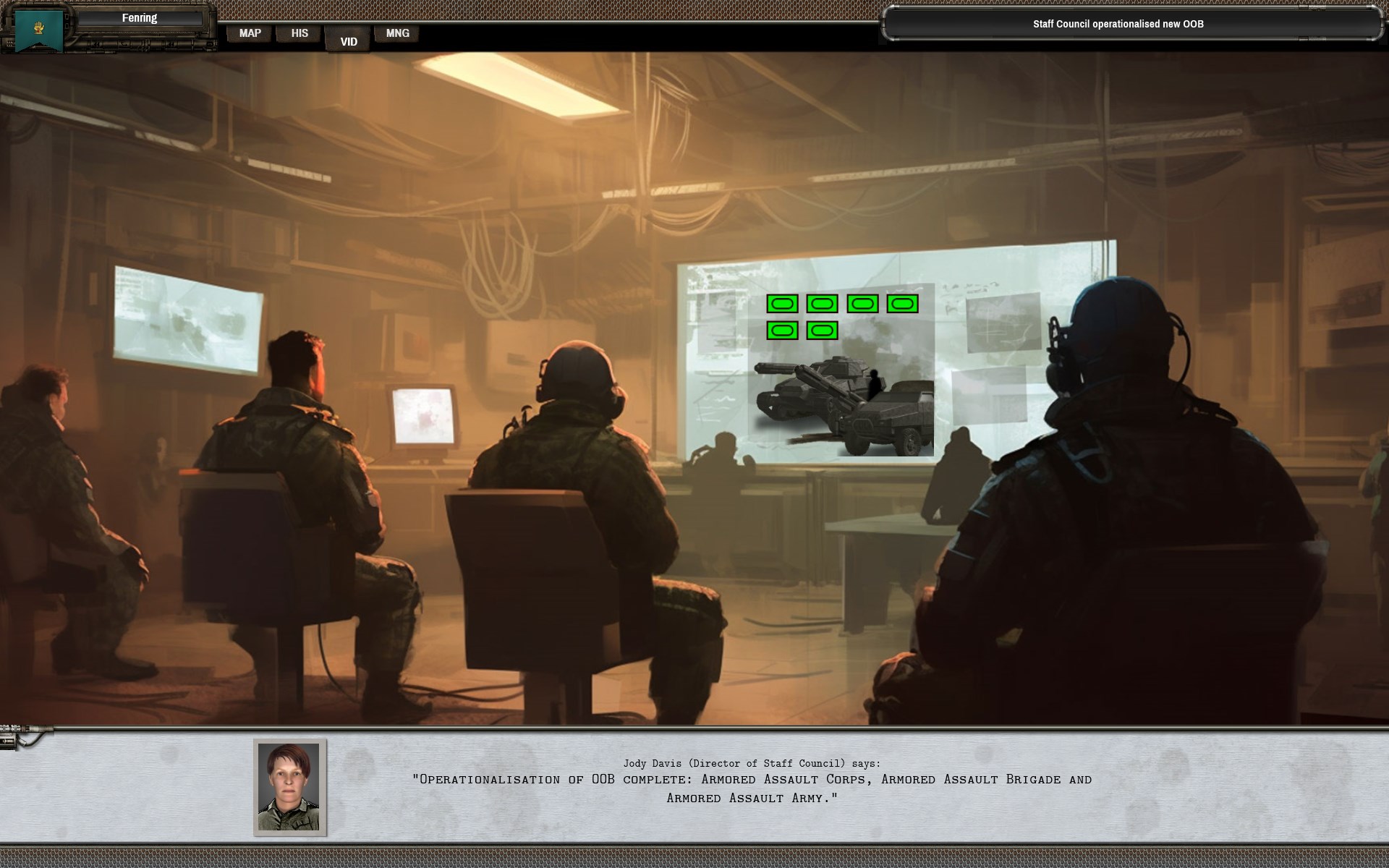Screen dimensions: 1389x868
Task: Click the Operationalisation of OOB complete message
Action: pos(752,788)
